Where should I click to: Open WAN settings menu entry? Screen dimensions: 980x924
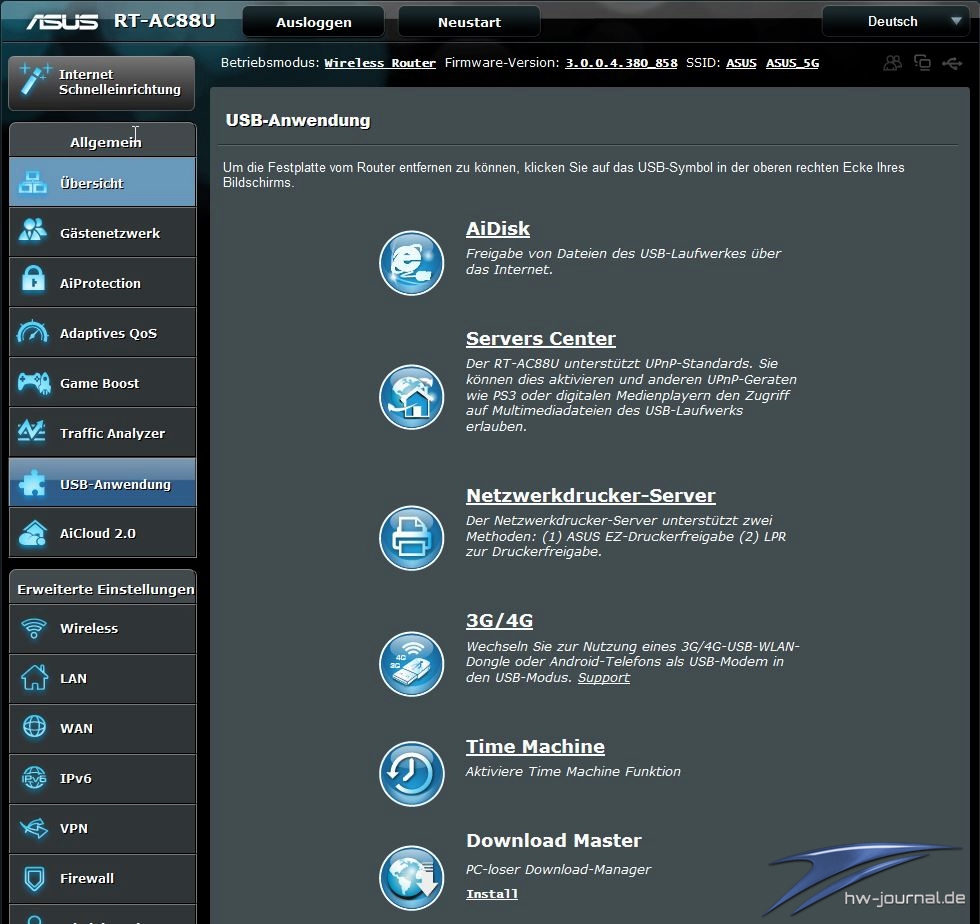point(102,728)
